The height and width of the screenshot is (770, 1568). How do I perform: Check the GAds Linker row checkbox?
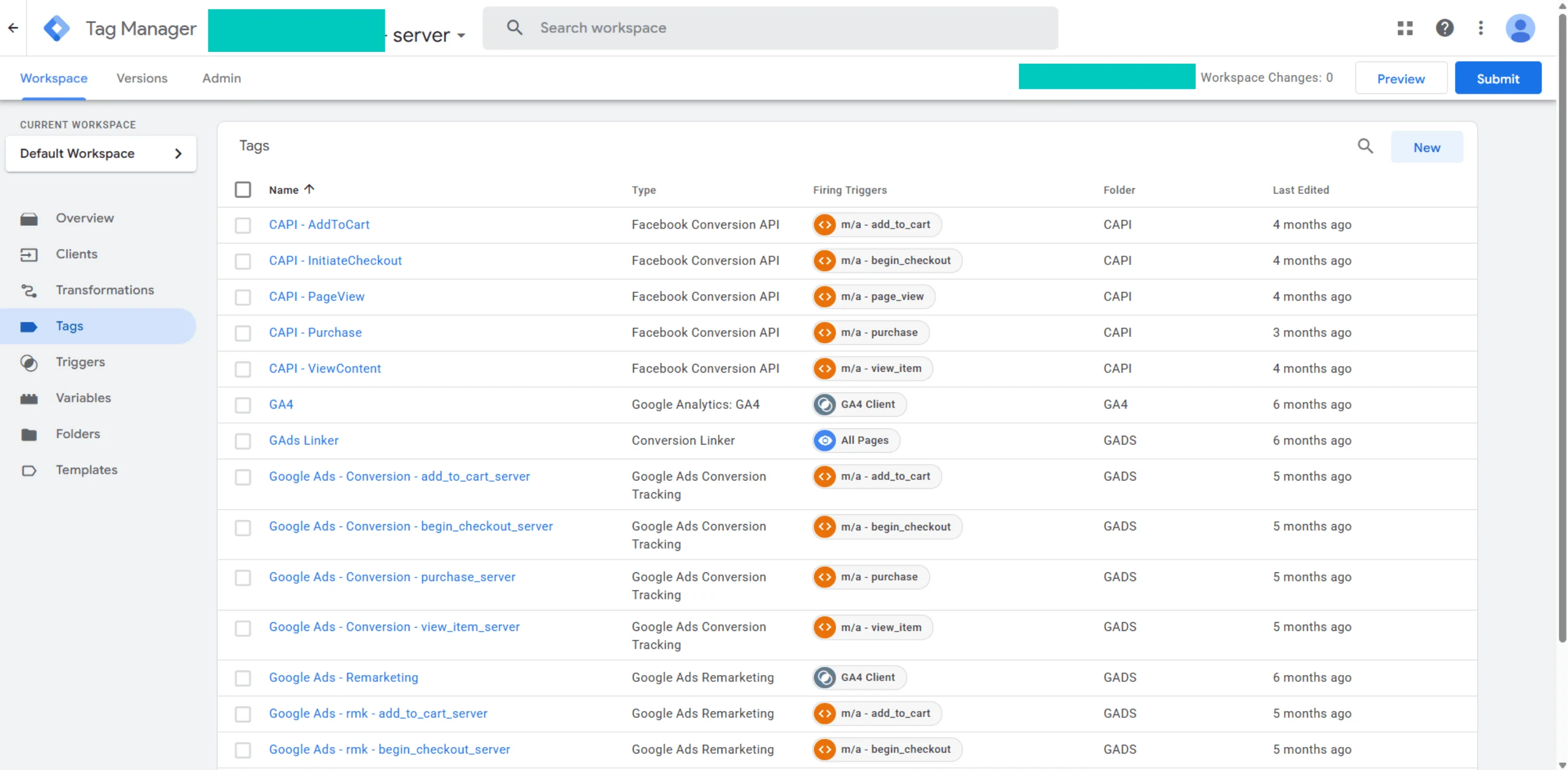(x=243, y=441)
